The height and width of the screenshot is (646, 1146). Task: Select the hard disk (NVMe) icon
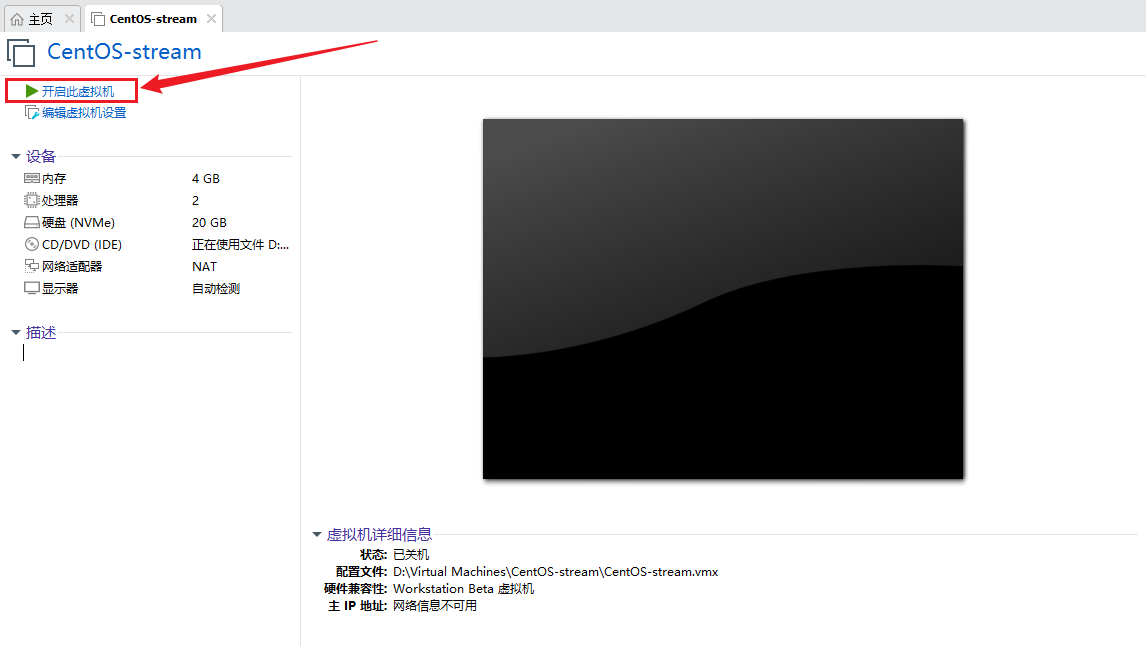point(31,222)
